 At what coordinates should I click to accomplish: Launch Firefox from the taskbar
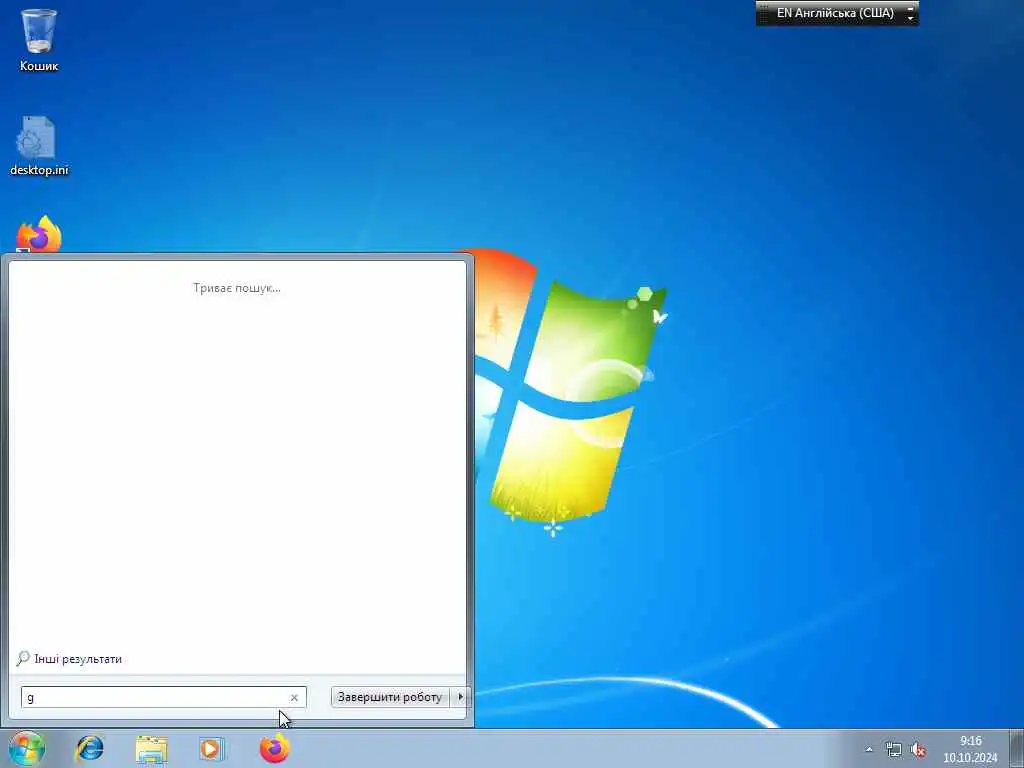275,748
